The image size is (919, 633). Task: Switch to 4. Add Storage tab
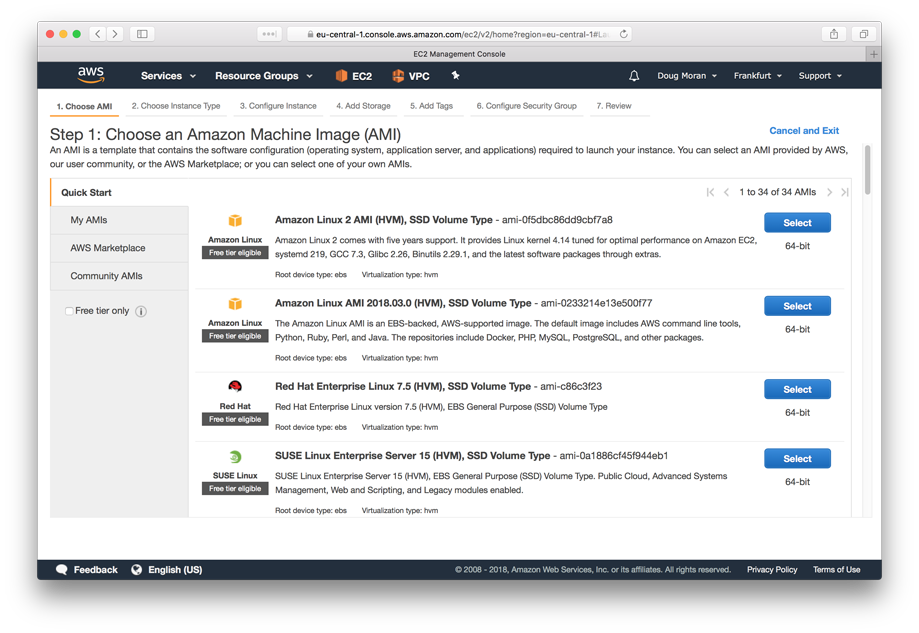[363, 106]
